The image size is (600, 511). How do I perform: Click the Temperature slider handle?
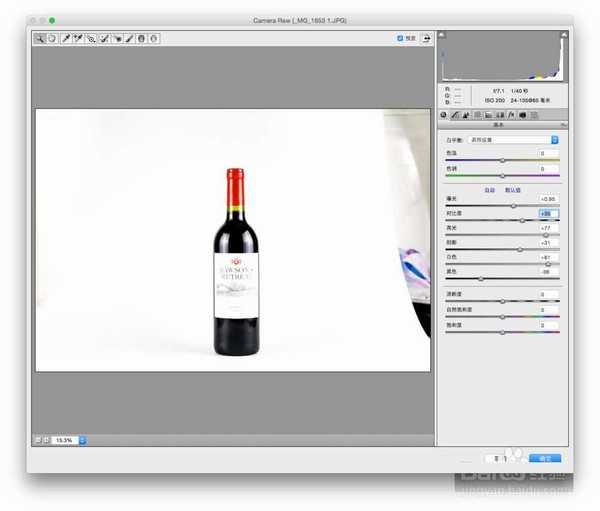click(x=502, y=160)
